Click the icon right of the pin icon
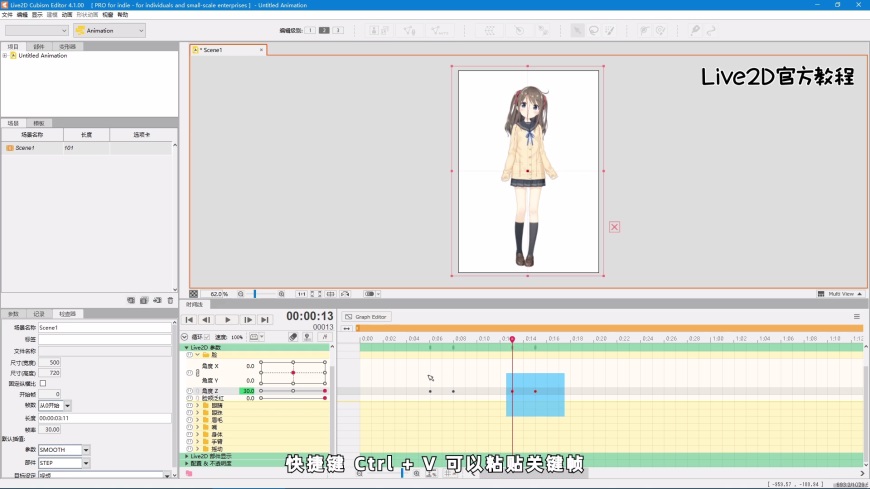This screenshot has width=870, height=489. [325, 337]
